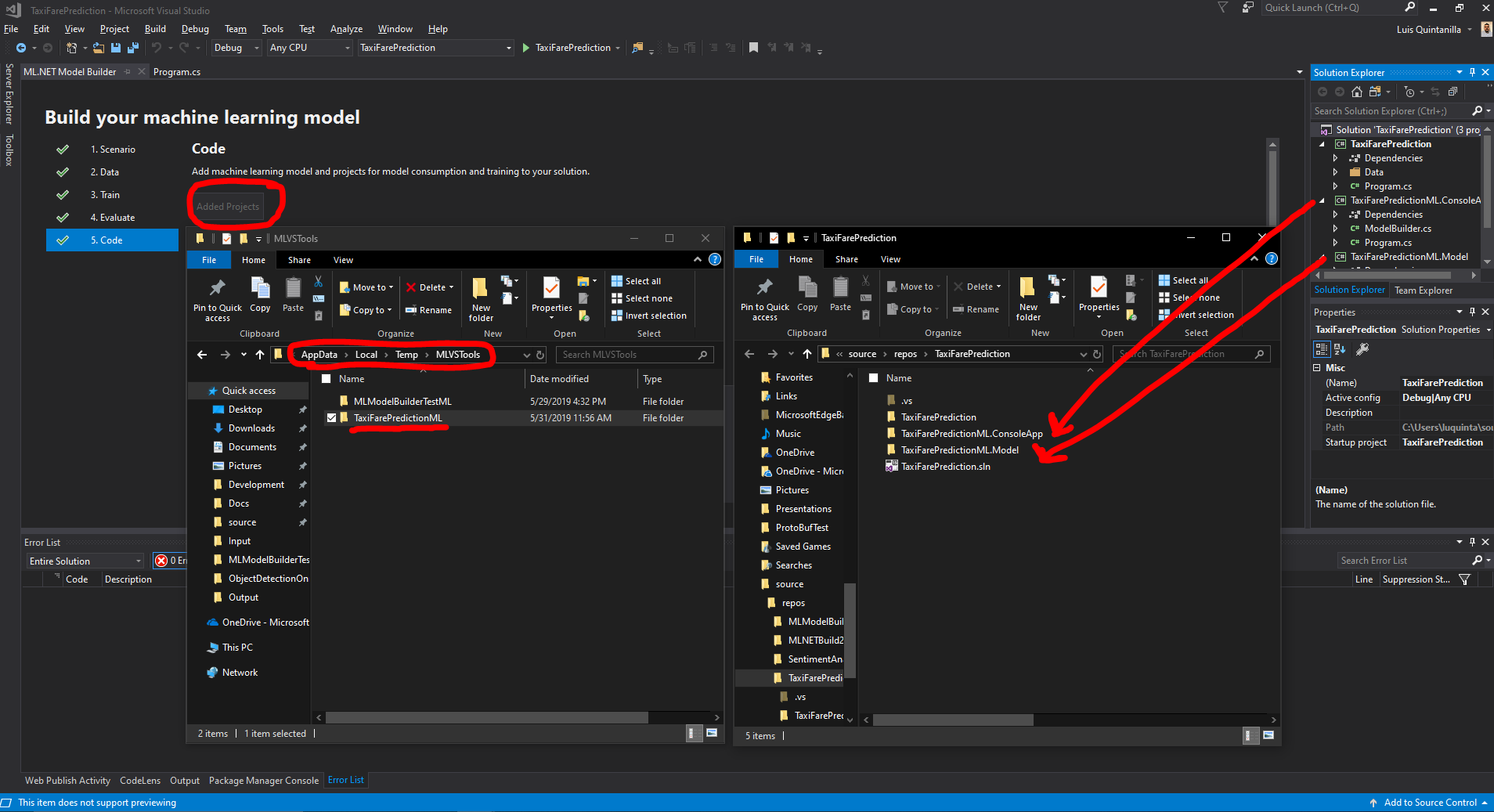Image resolution: width=1494 pixels, height=812 pixels.
Task: Open the Analyze menu
Action: 346,29
